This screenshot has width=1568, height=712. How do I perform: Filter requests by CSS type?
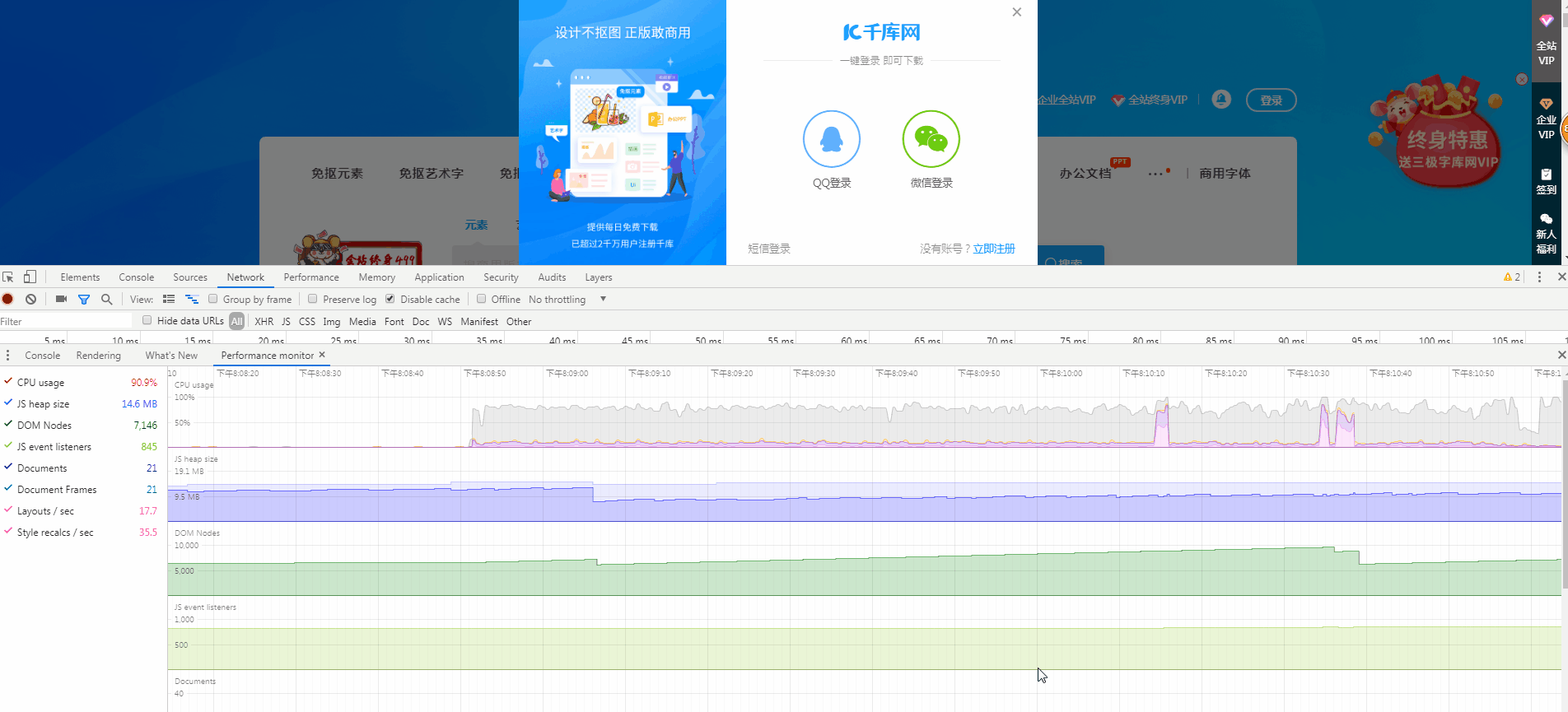(x=307, y=322)
